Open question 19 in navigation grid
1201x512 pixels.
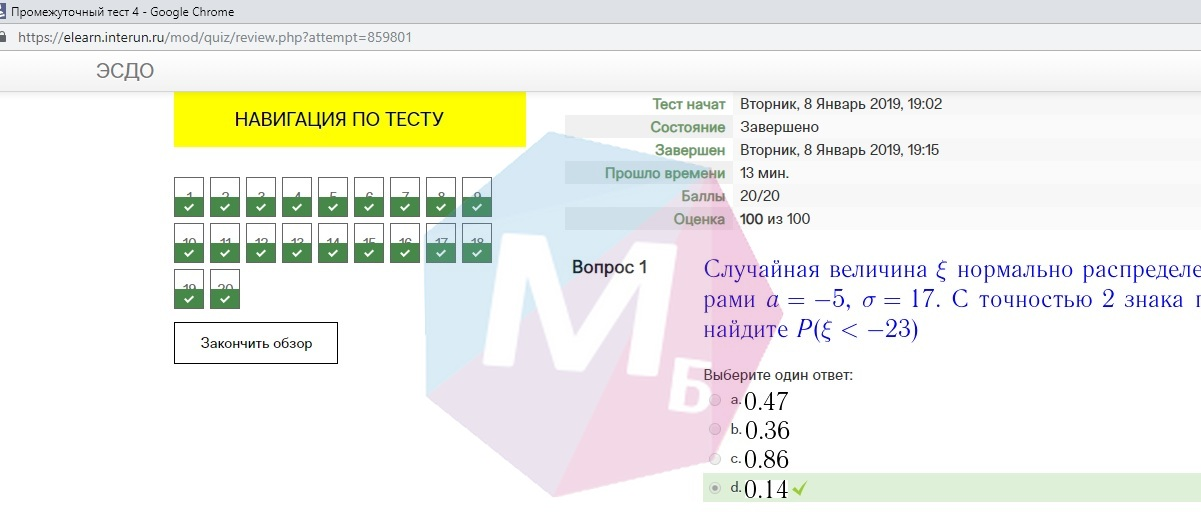(189, 289)
